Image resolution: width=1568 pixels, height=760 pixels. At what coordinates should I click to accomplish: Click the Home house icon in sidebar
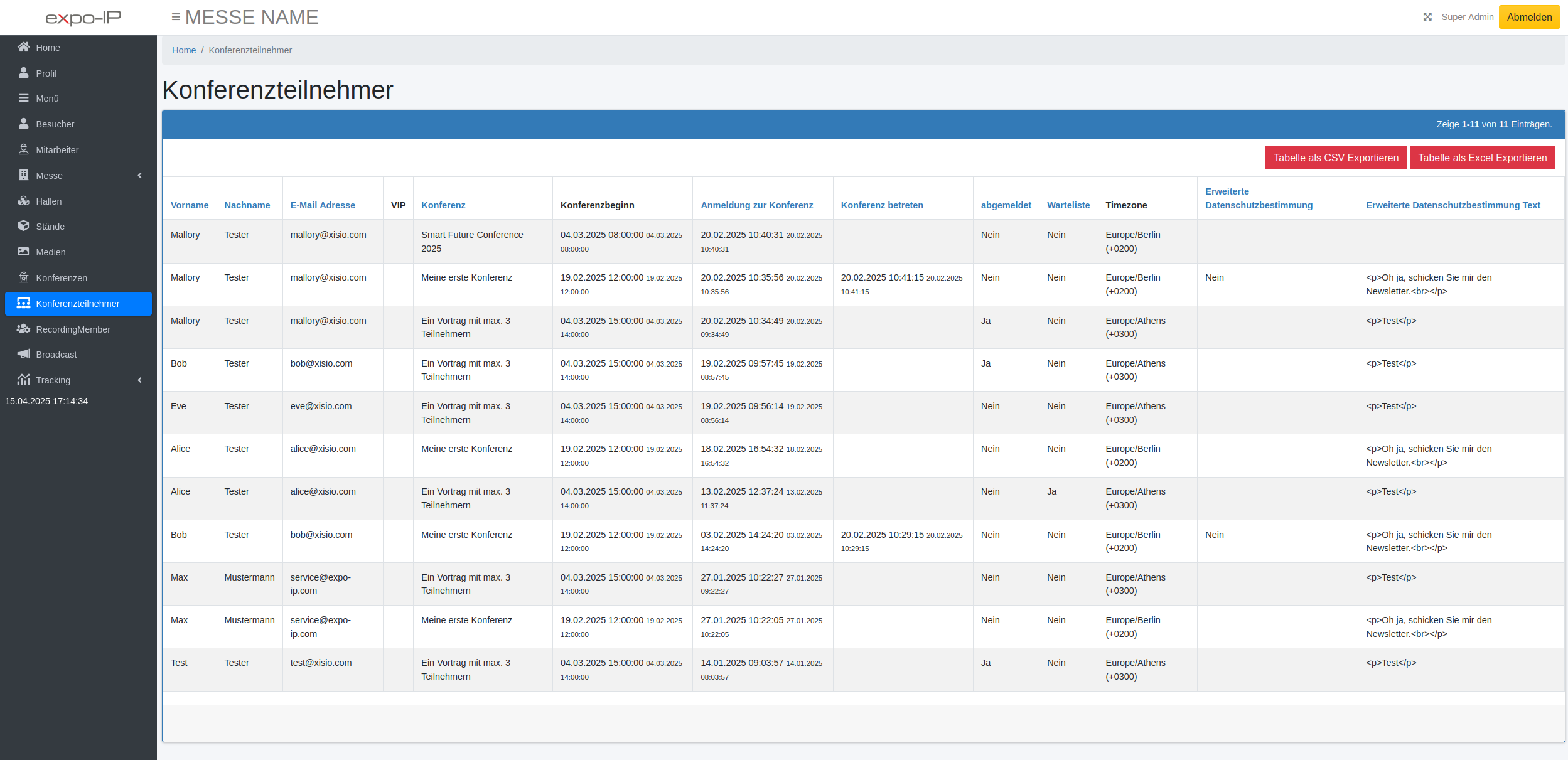tap(24, 47)
